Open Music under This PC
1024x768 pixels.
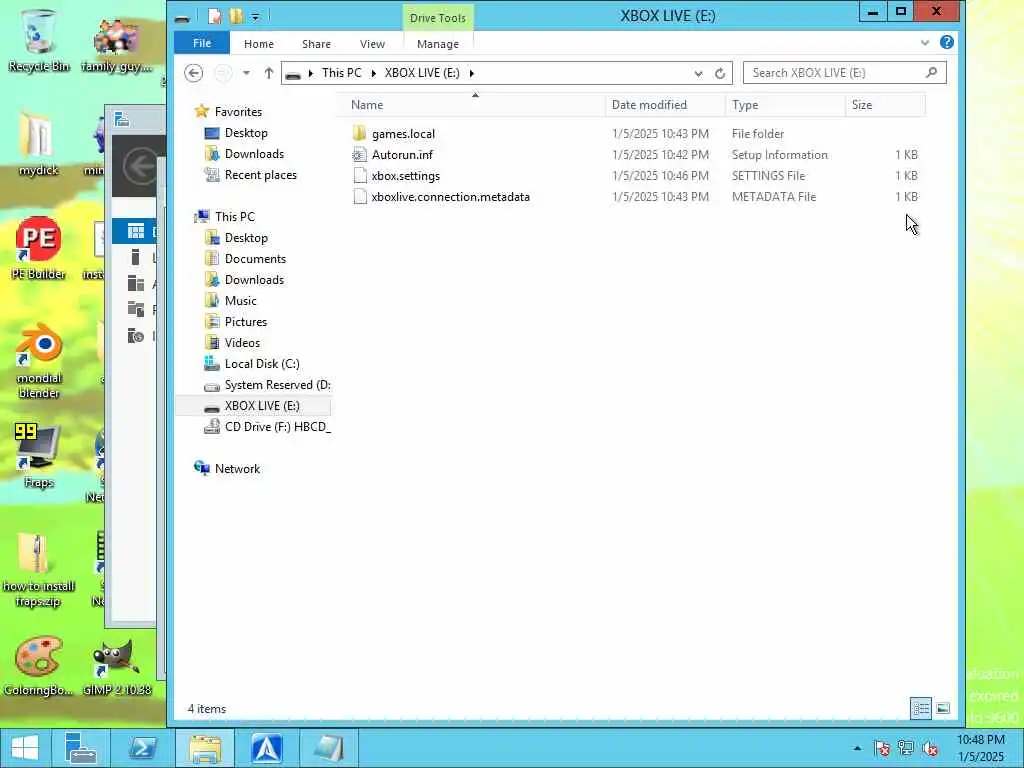click(240, 300)
